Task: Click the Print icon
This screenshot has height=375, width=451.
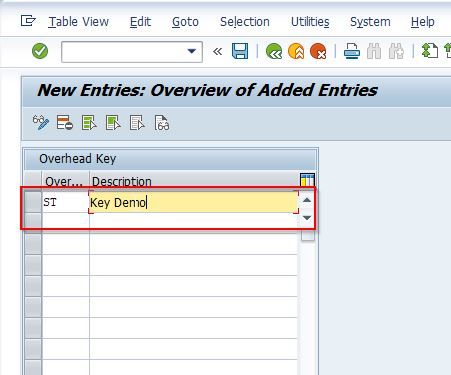Action: pos(352,51)
